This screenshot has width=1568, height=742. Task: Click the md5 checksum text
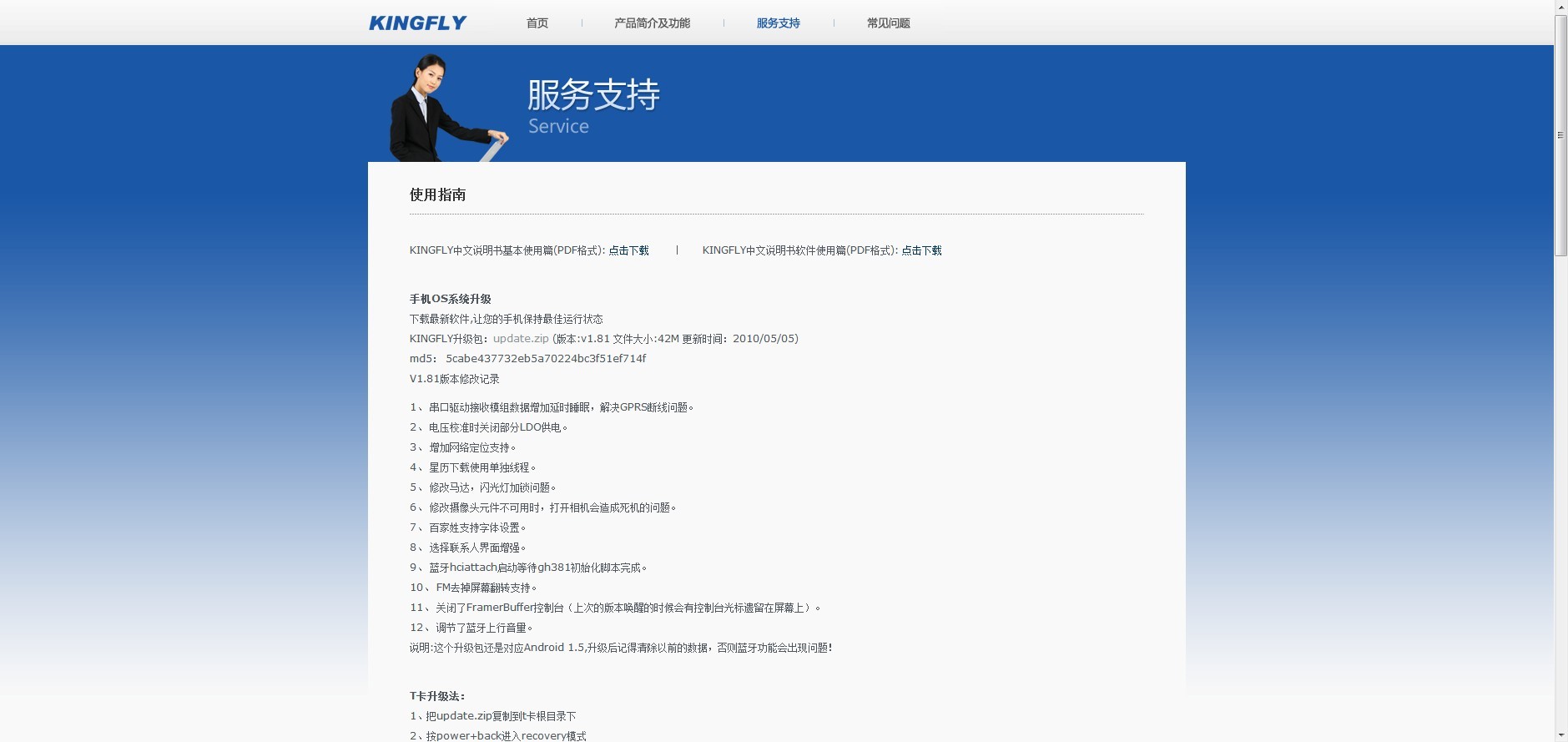[x=527, y=359]
